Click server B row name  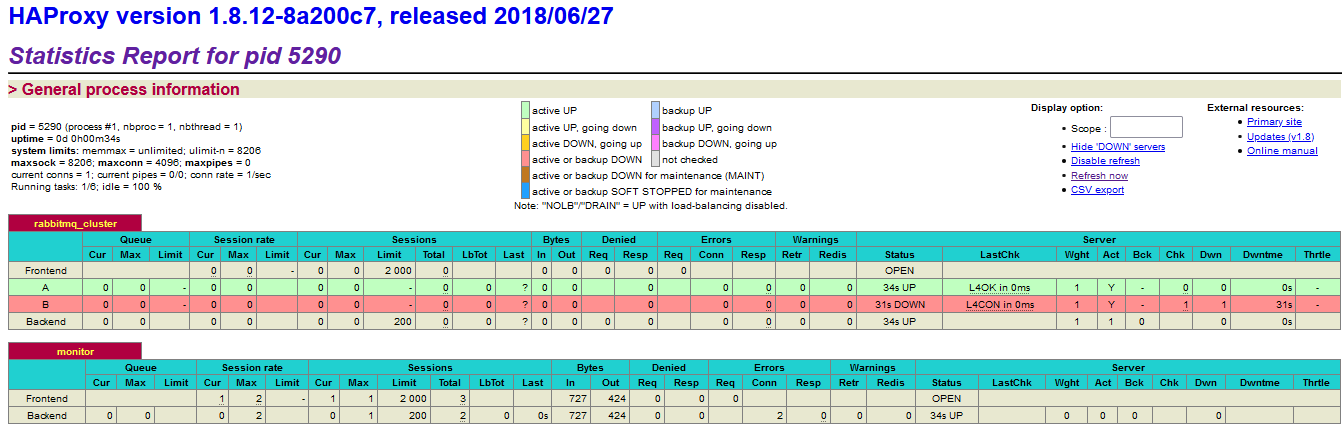[x=45, y=304]
